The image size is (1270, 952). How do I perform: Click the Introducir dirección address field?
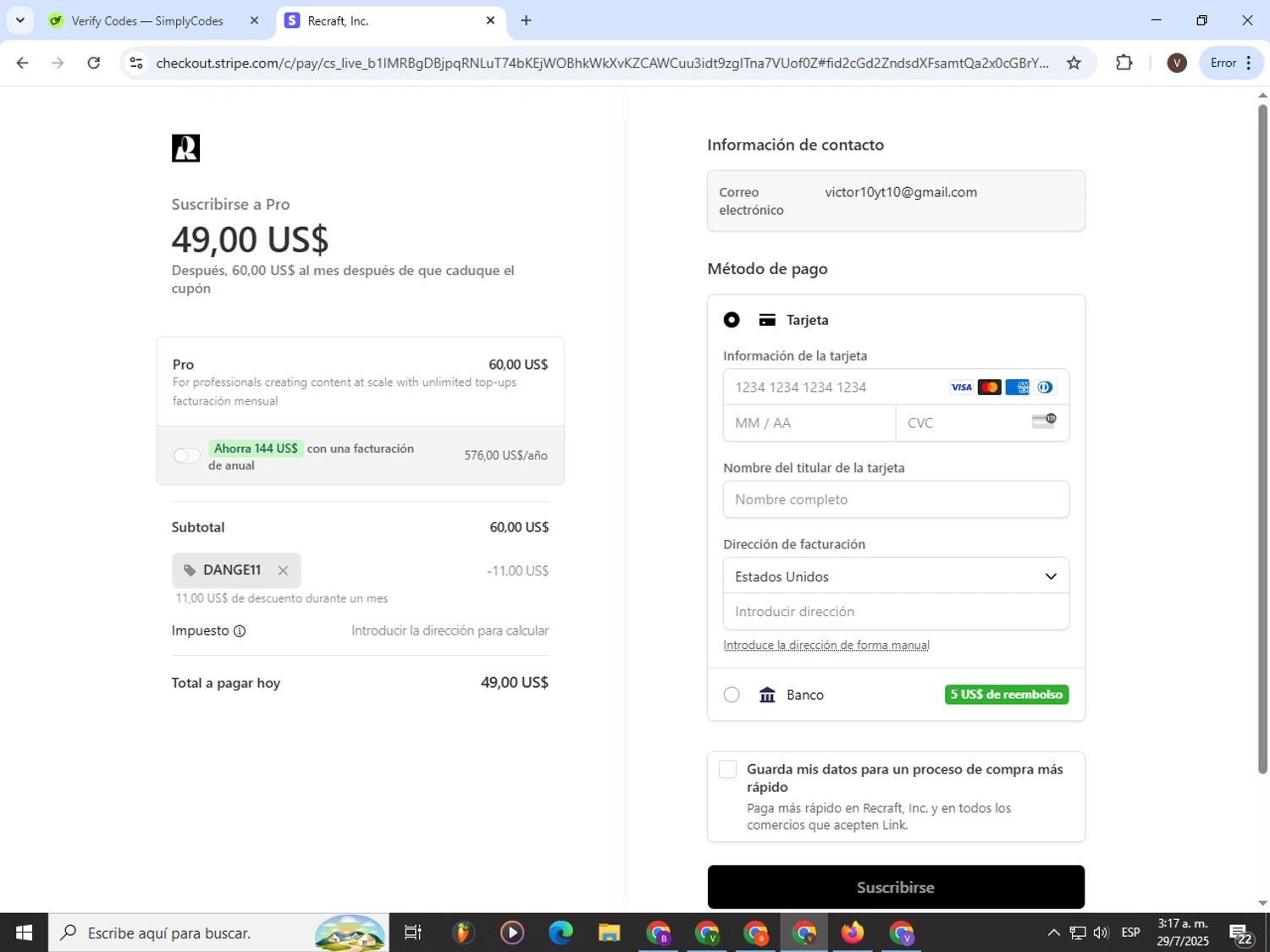tap(896, 612)
